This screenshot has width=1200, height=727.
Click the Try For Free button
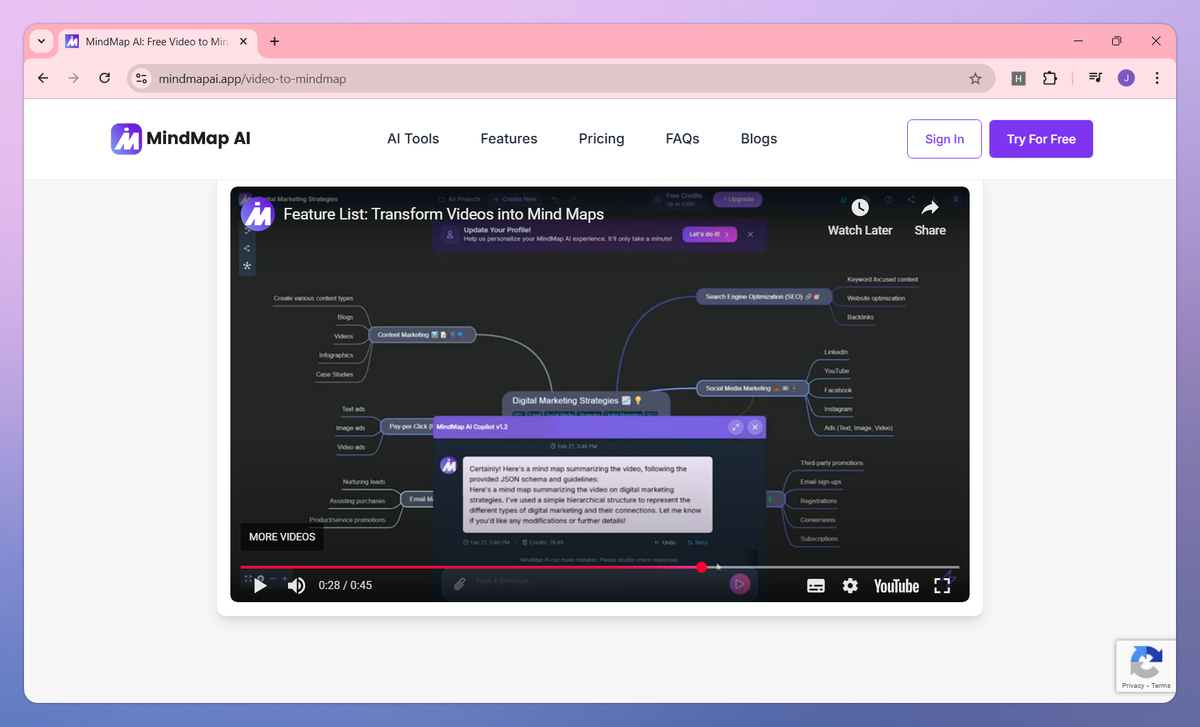point(1041,138)
